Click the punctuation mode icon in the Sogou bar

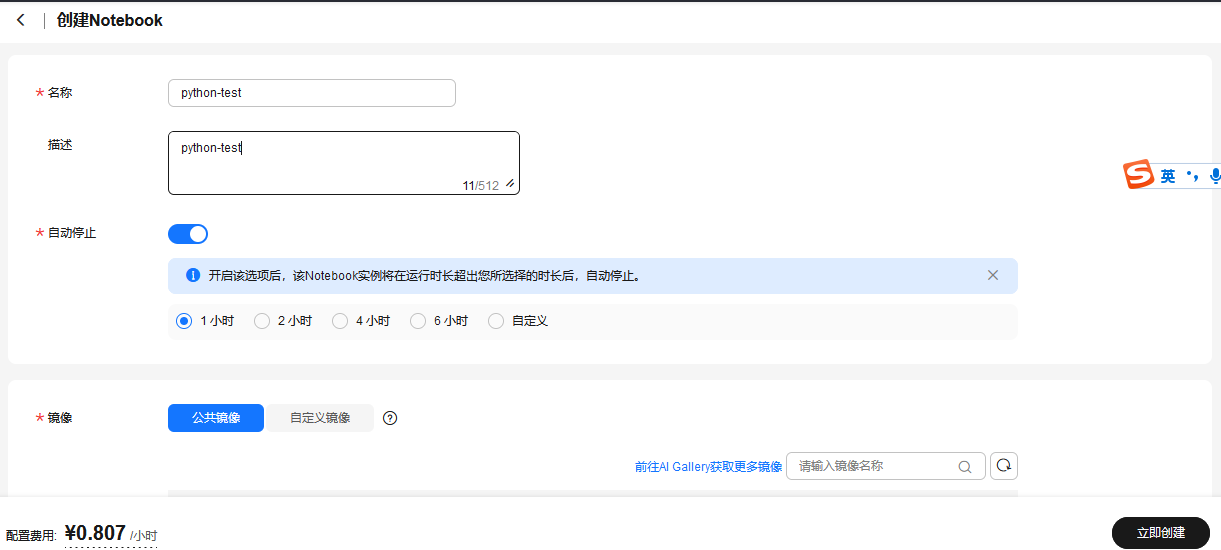tap(1192, 176)
